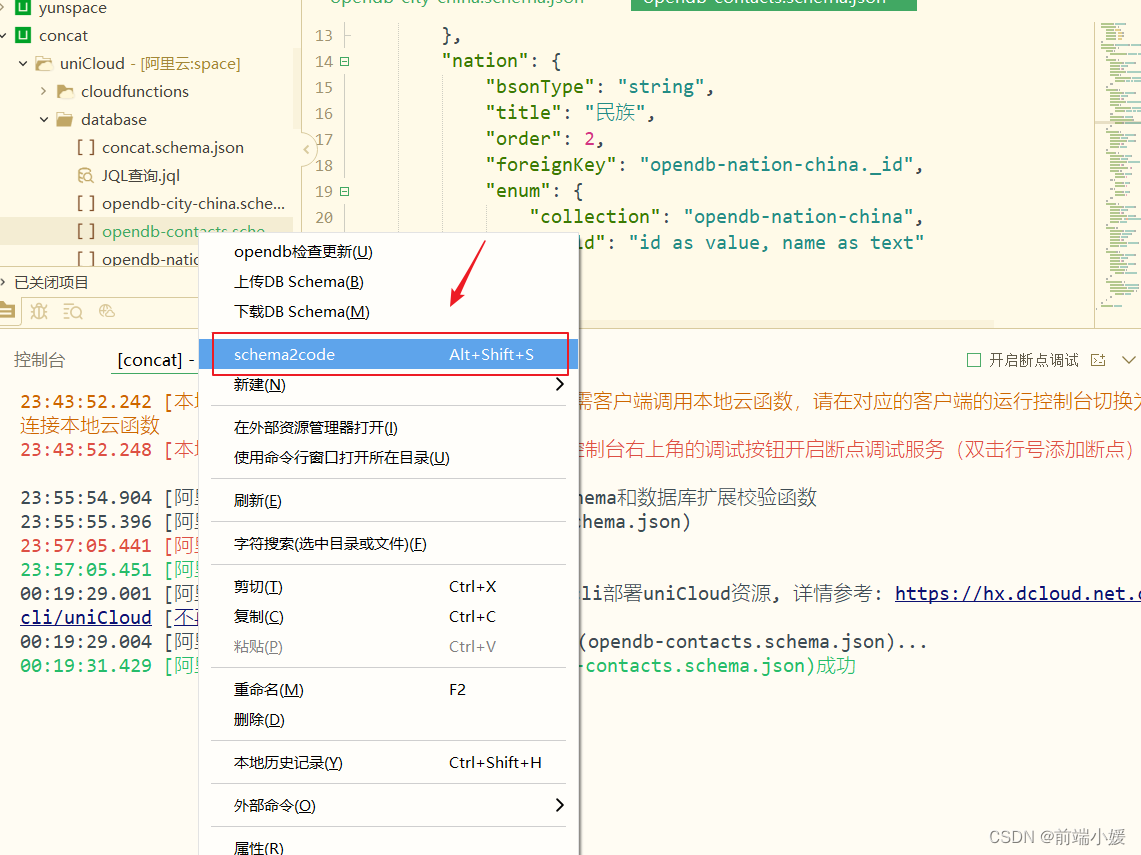Switch to the opendb-contacts.schema.json tab
This screenshot has width=1141, height=855.
(x=773, y=4)
